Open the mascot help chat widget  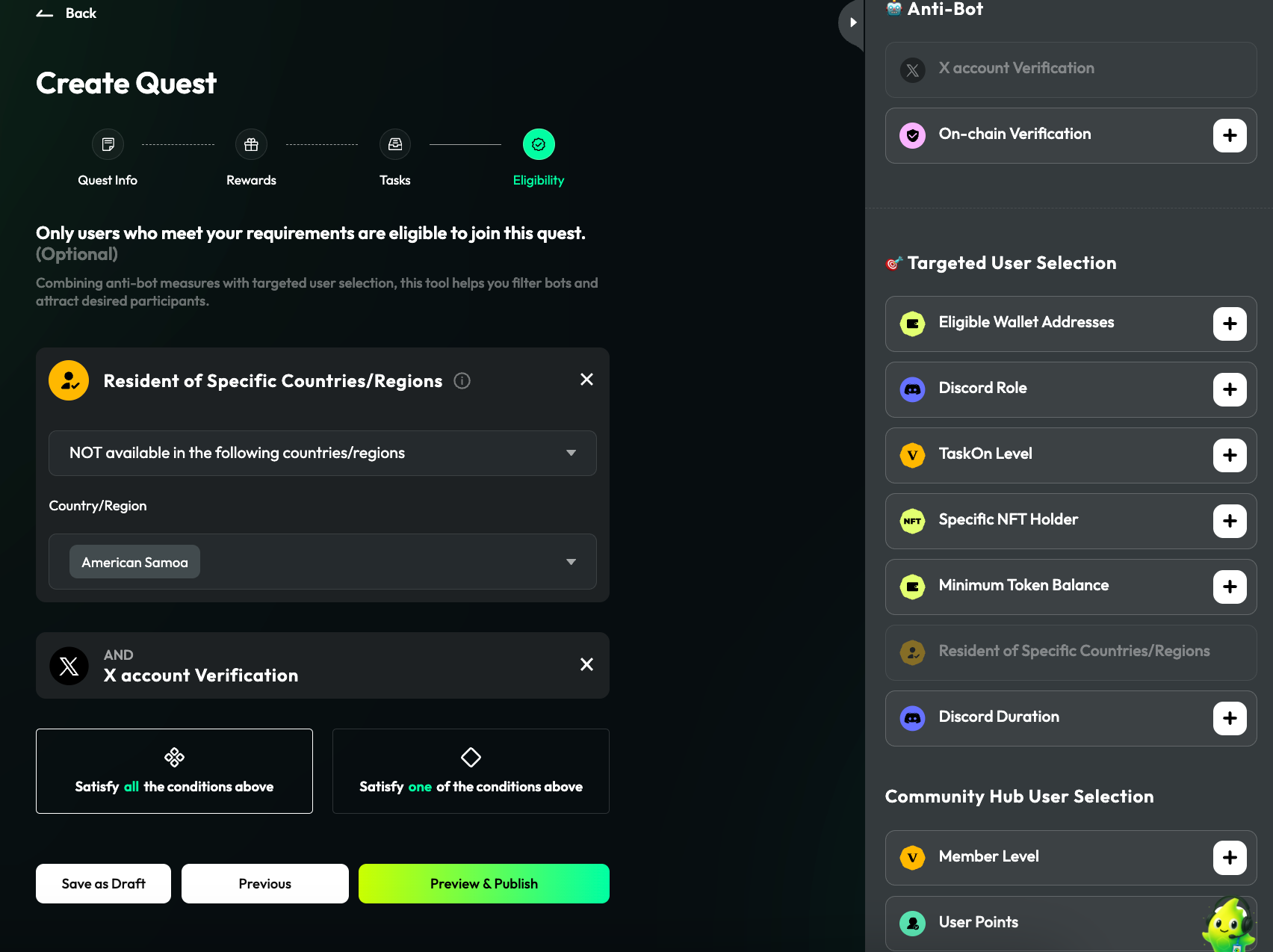1227,925
